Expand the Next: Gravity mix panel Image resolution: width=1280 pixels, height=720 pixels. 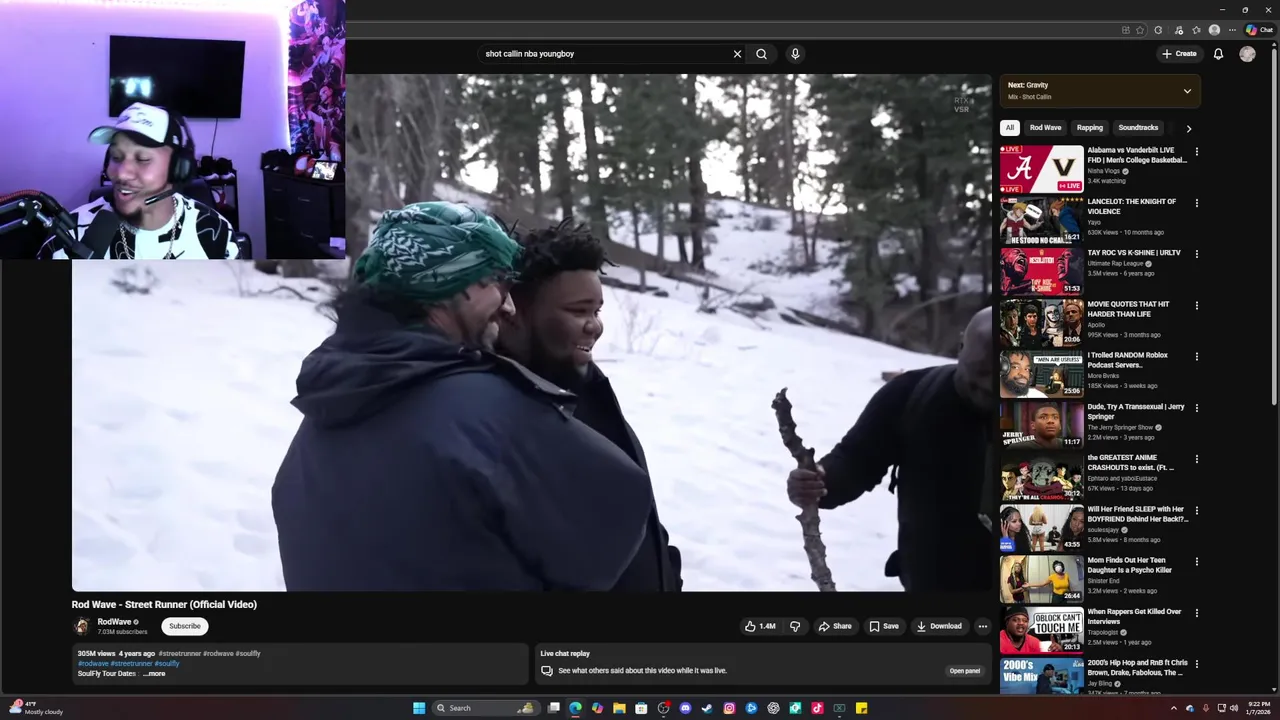click(1187, 91)
